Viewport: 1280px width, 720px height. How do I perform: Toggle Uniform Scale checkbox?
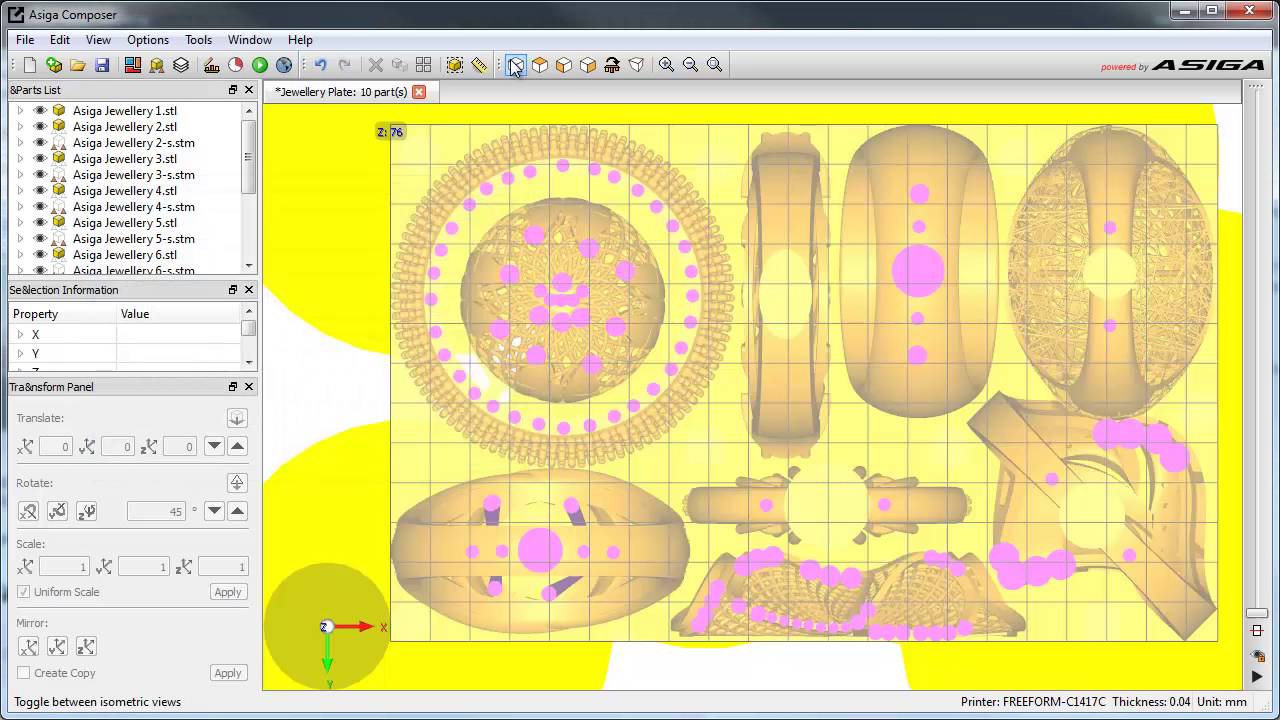24,592
